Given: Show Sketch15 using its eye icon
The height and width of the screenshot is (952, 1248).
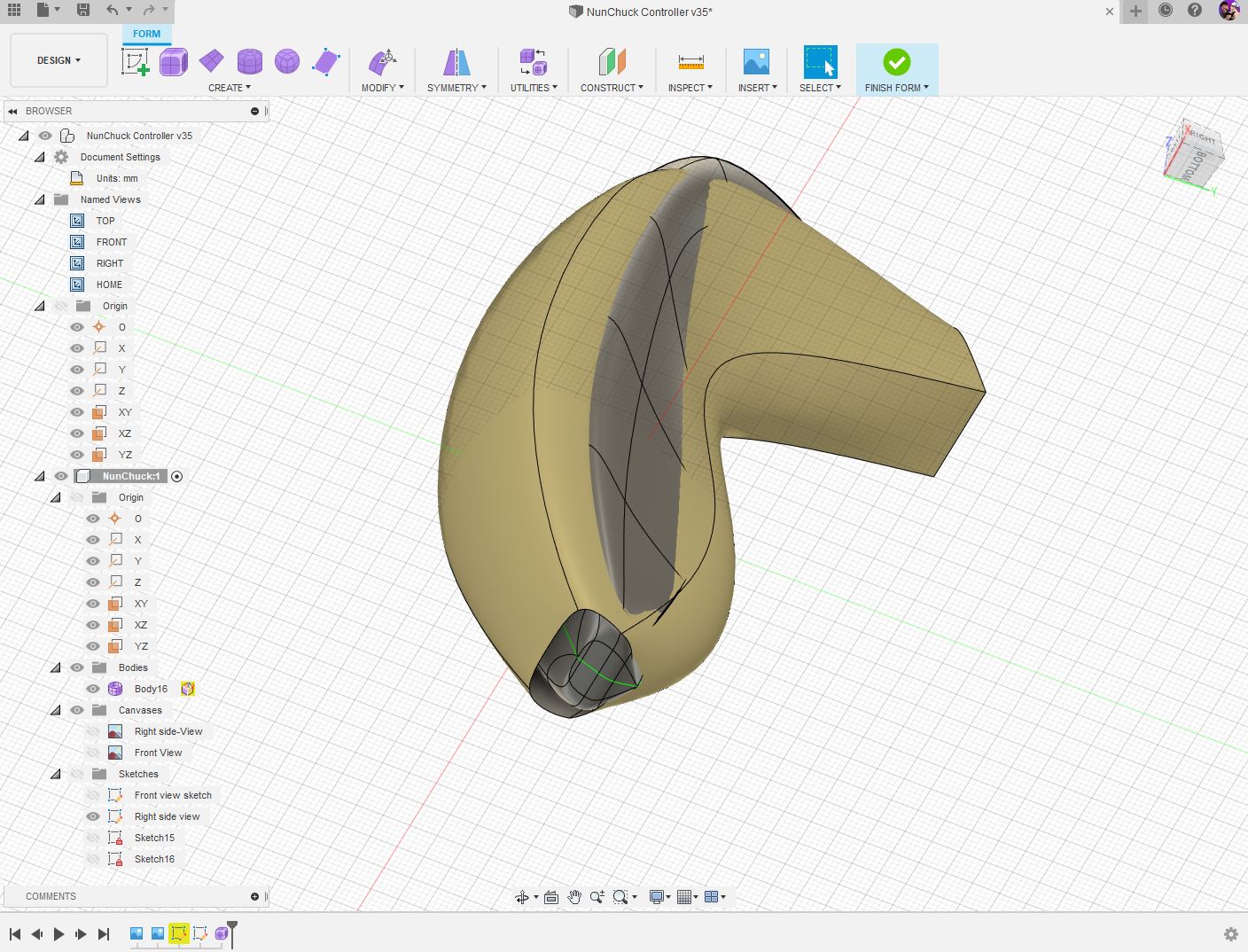Looking at the screenshot, I should coord(93,838).
